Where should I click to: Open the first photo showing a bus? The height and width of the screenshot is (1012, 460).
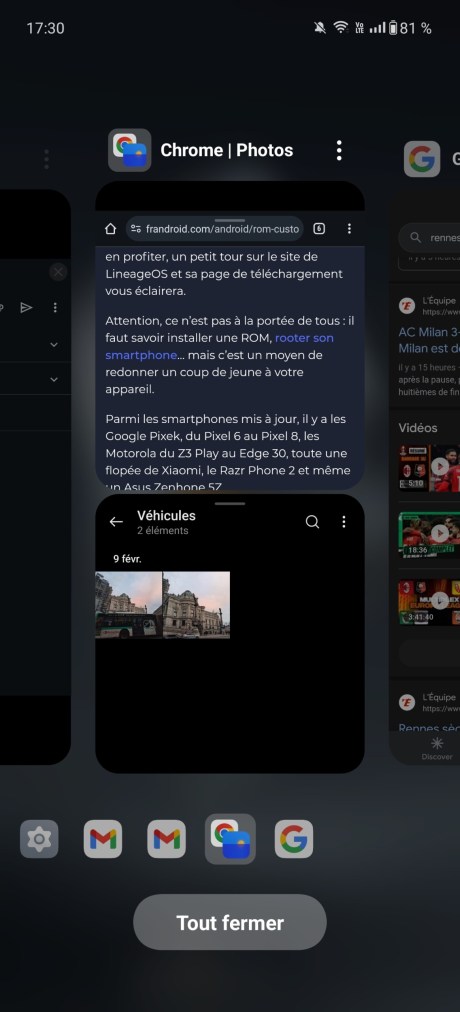point(128,605)
